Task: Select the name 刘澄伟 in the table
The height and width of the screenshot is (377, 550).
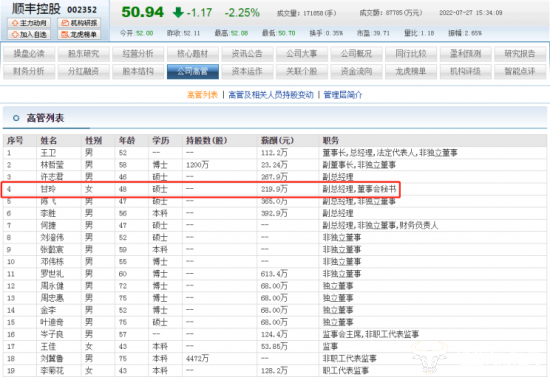Action: (52, 237)
